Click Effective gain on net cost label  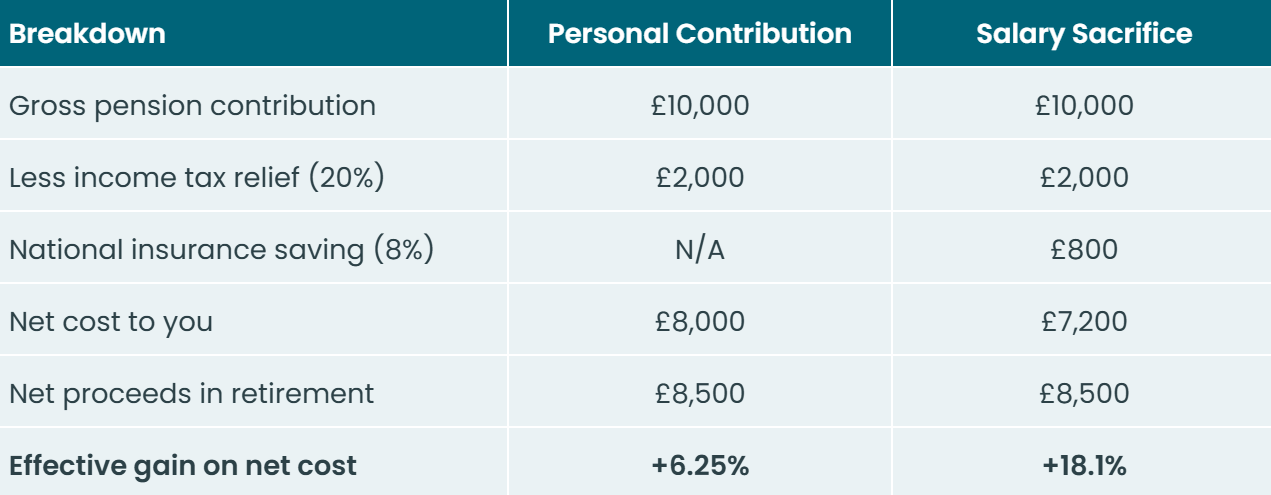pos(183,465)
